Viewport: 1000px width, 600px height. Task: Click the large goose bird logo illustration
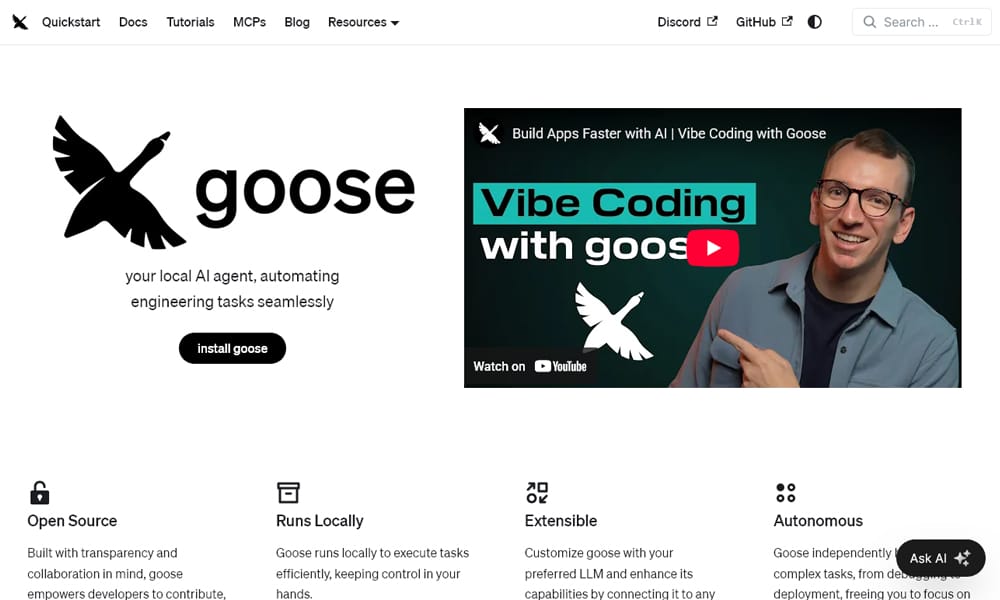(120, 183)
